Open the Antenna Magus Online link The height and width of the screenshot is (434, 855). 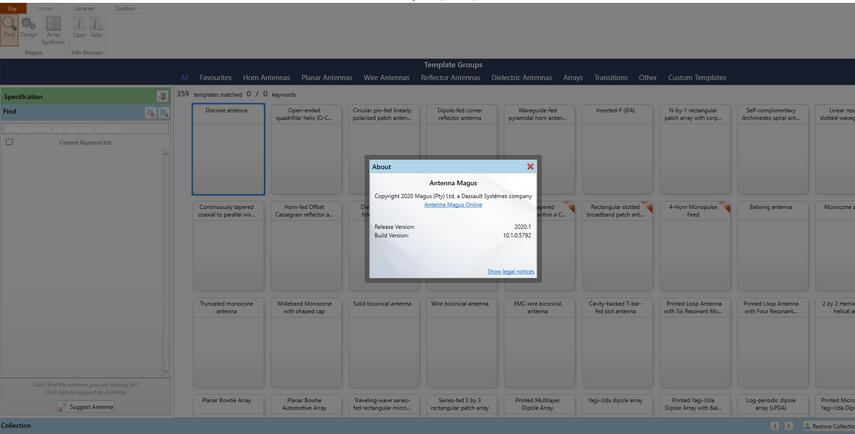click(x=453, y=205)
